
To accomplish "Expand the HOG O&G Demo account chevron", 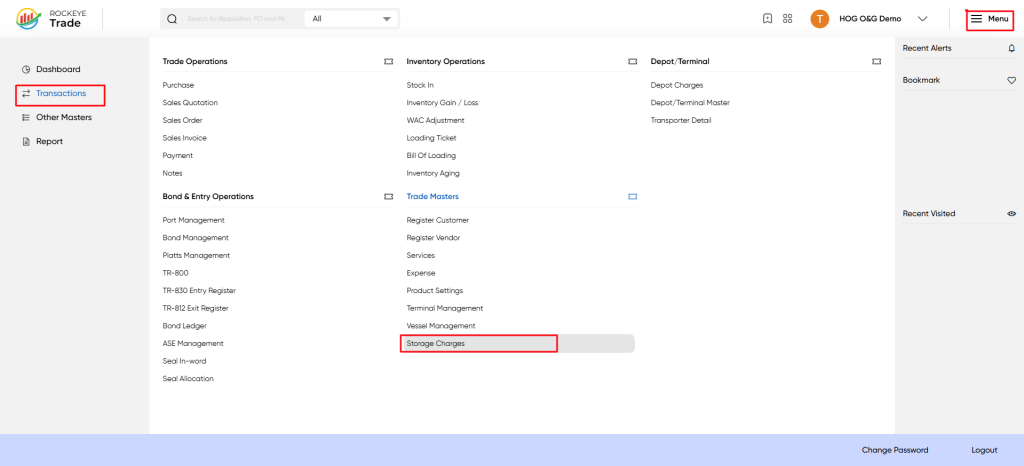I will pyautogui.click(x=922, y=19).
